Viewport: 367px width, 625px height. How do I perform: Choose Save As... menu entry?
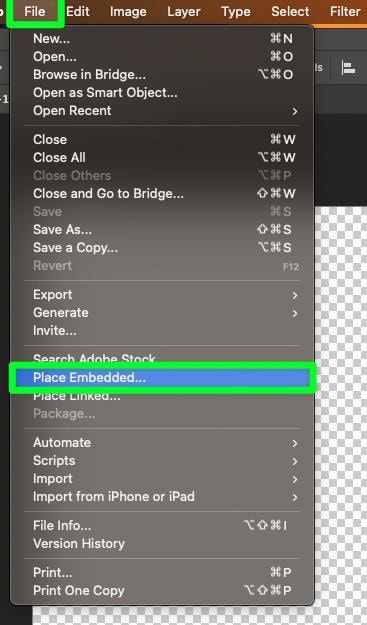(x=162, y=230)
